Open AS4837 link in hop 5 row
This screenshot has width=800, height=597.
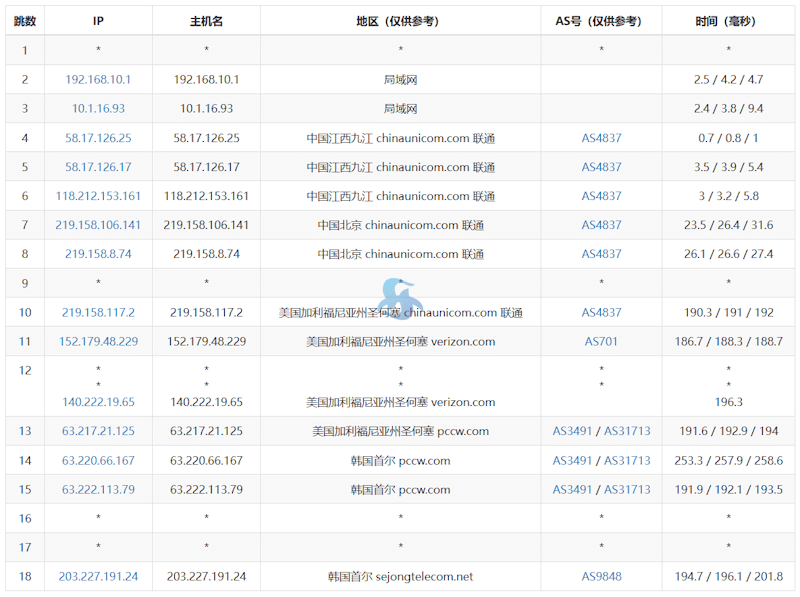coord(602,167)
